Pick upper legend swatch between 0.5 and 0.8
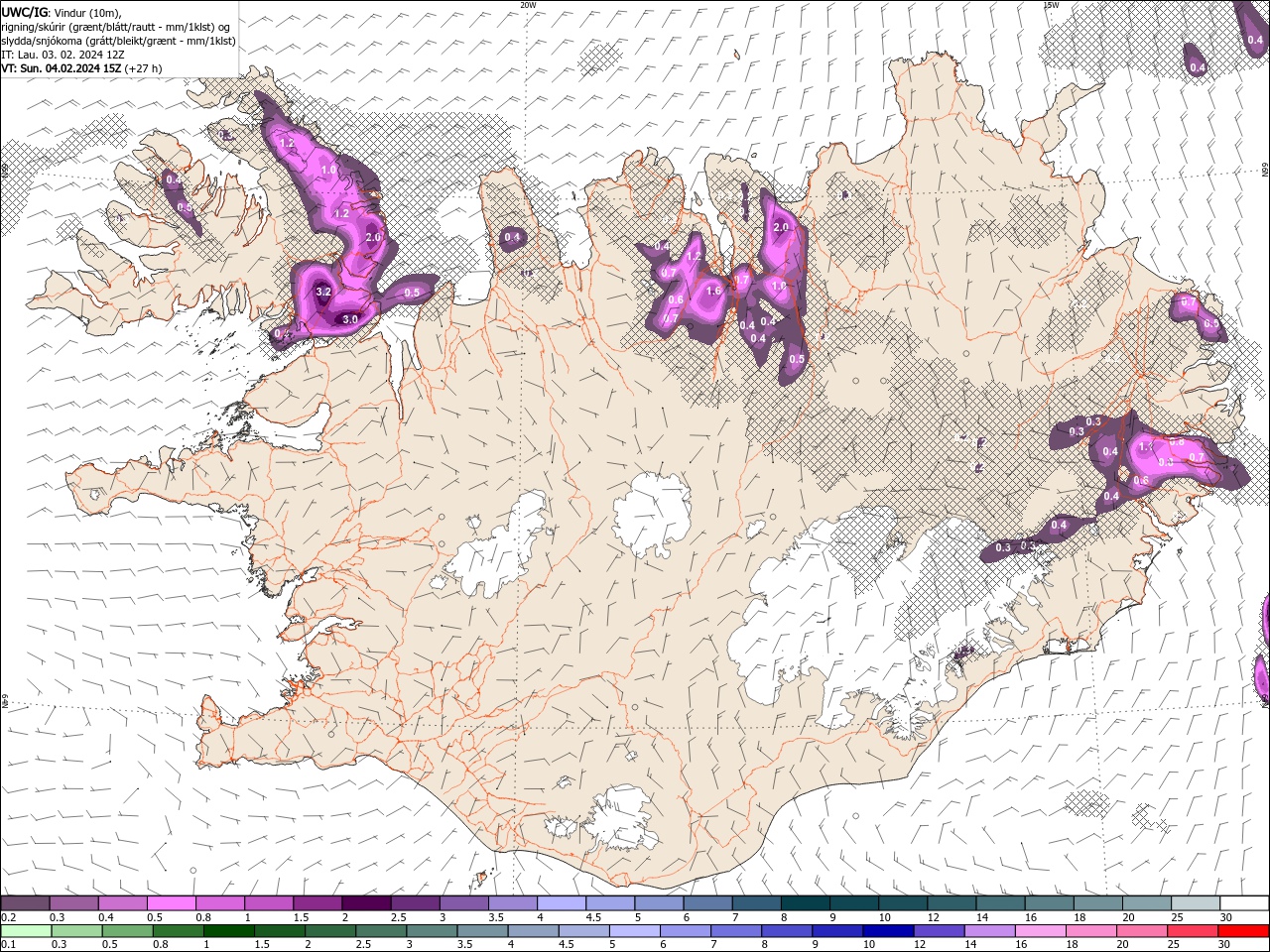The width and height of the screenshot is (1270, 952). (x=171, y=903)
